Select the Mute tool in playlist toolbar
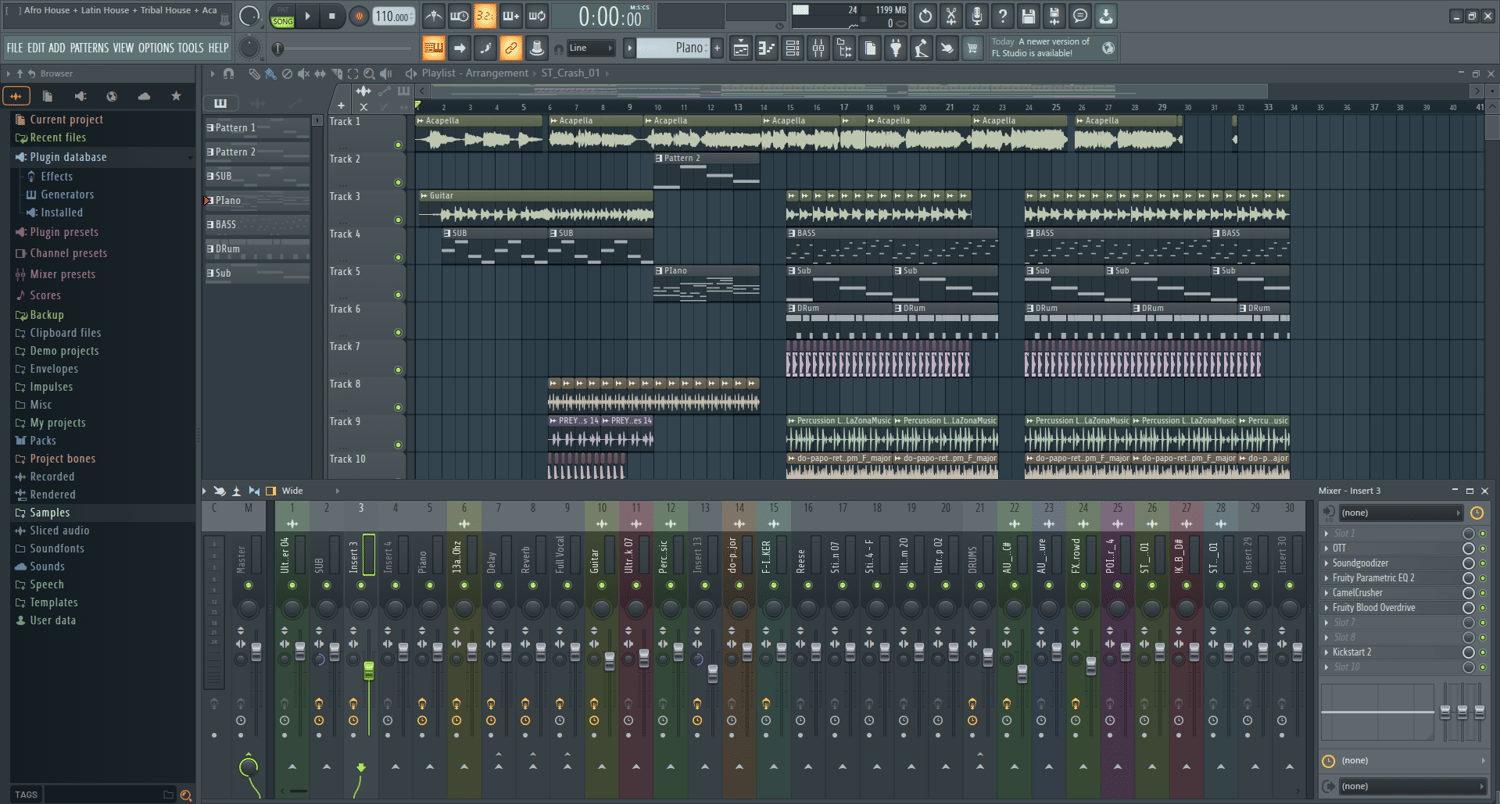The image size is (1500, 804). point(303,74)
